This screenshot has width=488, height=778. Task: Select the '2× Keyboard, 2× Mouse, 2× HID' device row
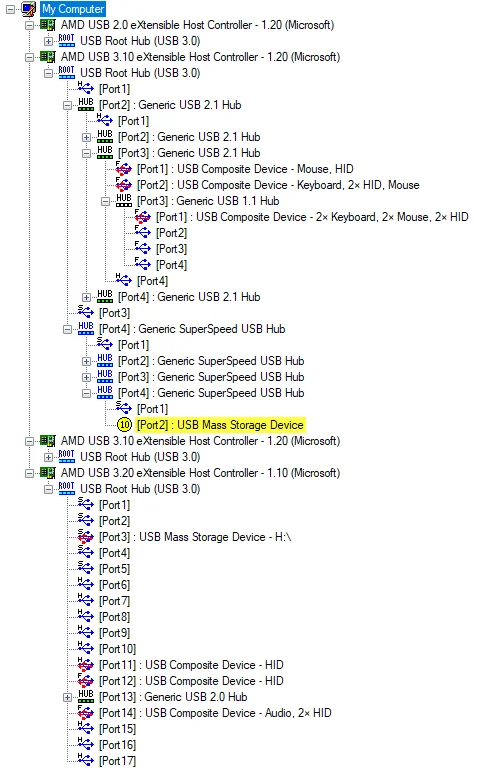pos(312,217)
